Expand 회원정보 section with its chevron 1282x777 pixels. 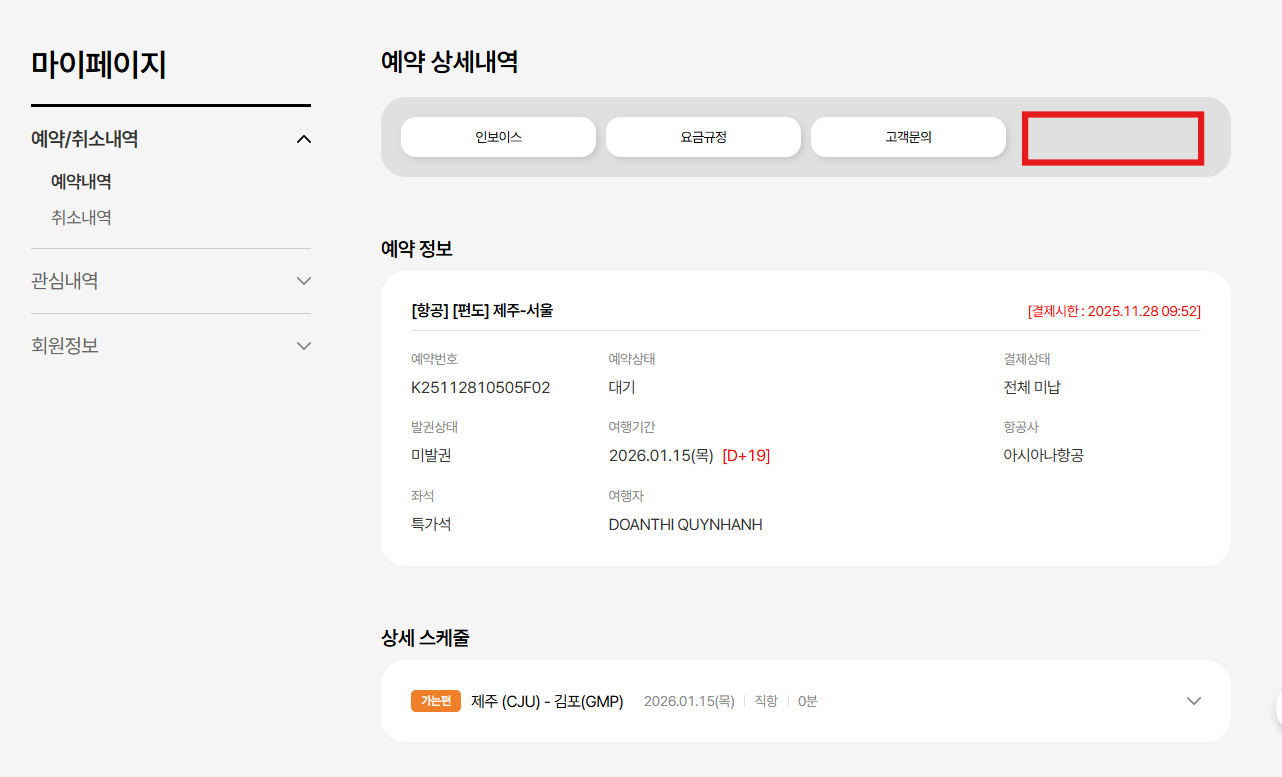305,346
